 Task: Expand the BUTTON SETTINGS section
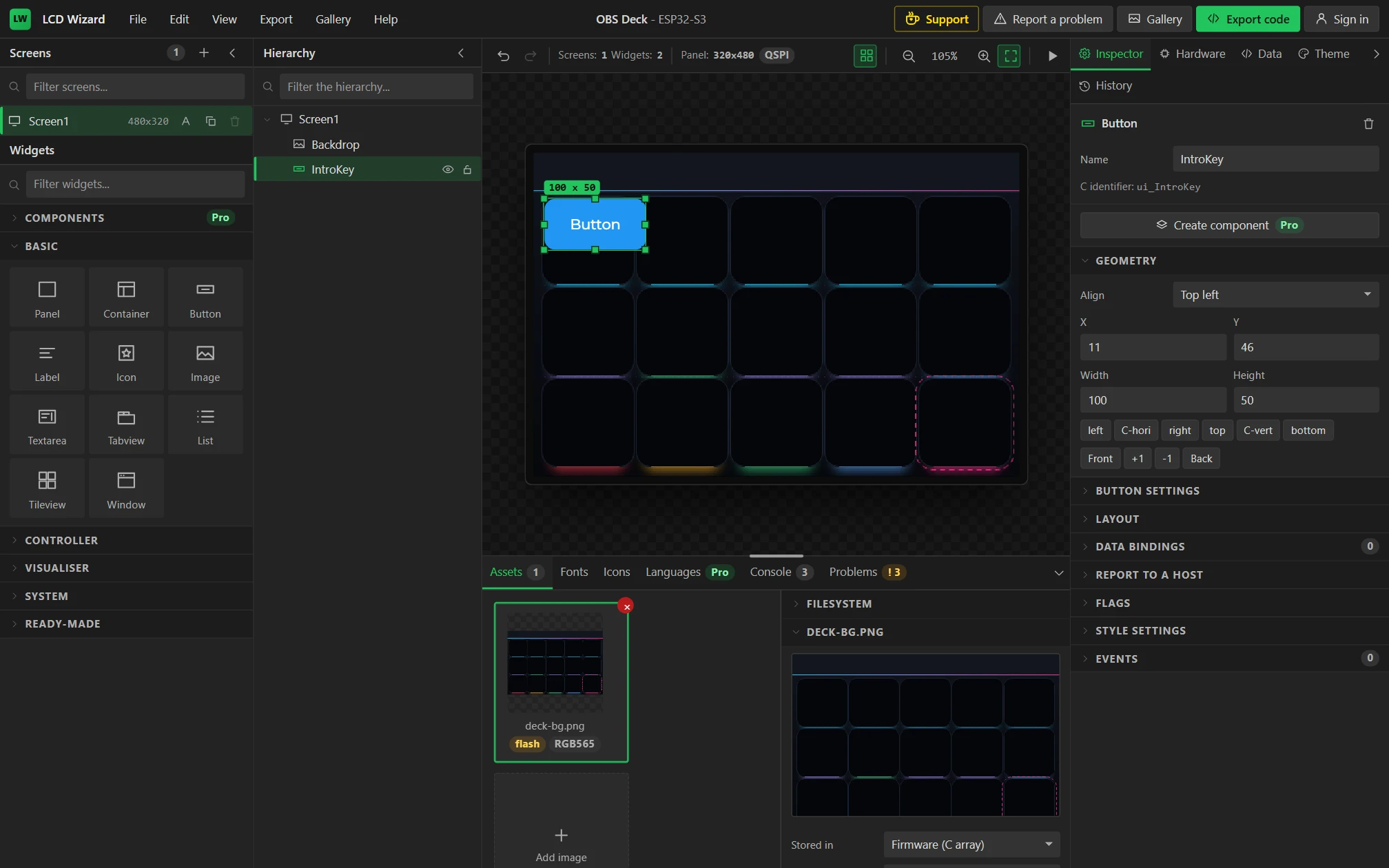click(x=1230, y=490)
